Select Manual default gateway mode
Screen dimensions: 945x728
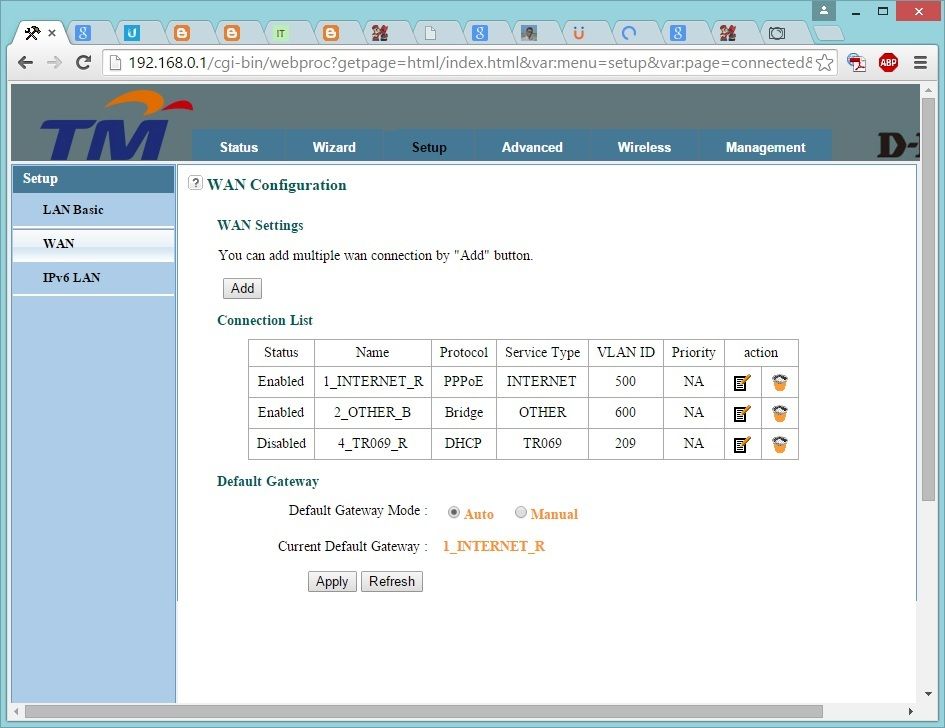(x=521, y=513)
